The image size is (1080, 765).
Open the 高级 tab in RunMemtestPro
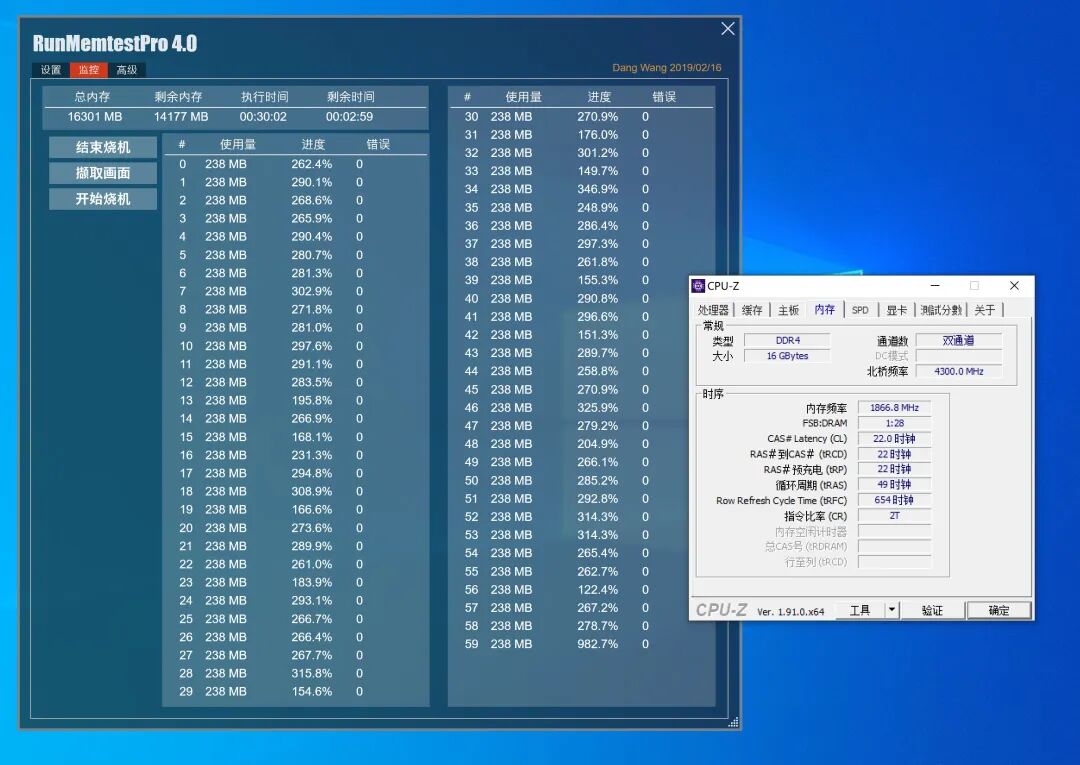pyautogui.click(x=127, y=69)
